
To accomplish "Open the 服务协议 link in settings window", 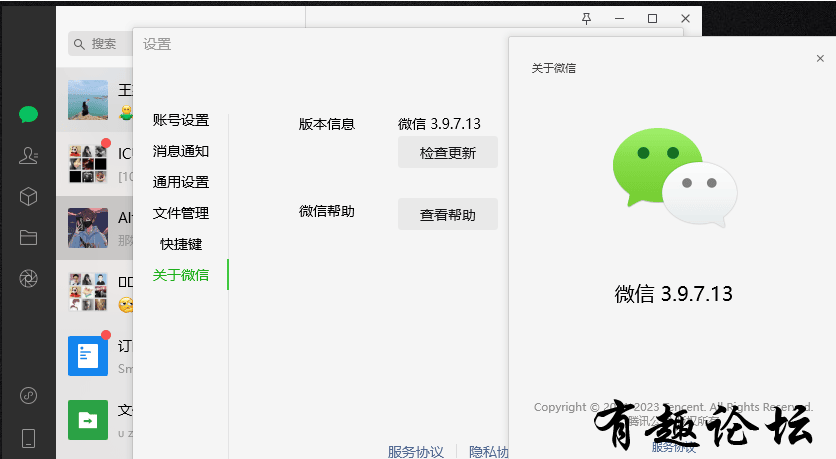I will pyautogui.click(x=415, y=452).
